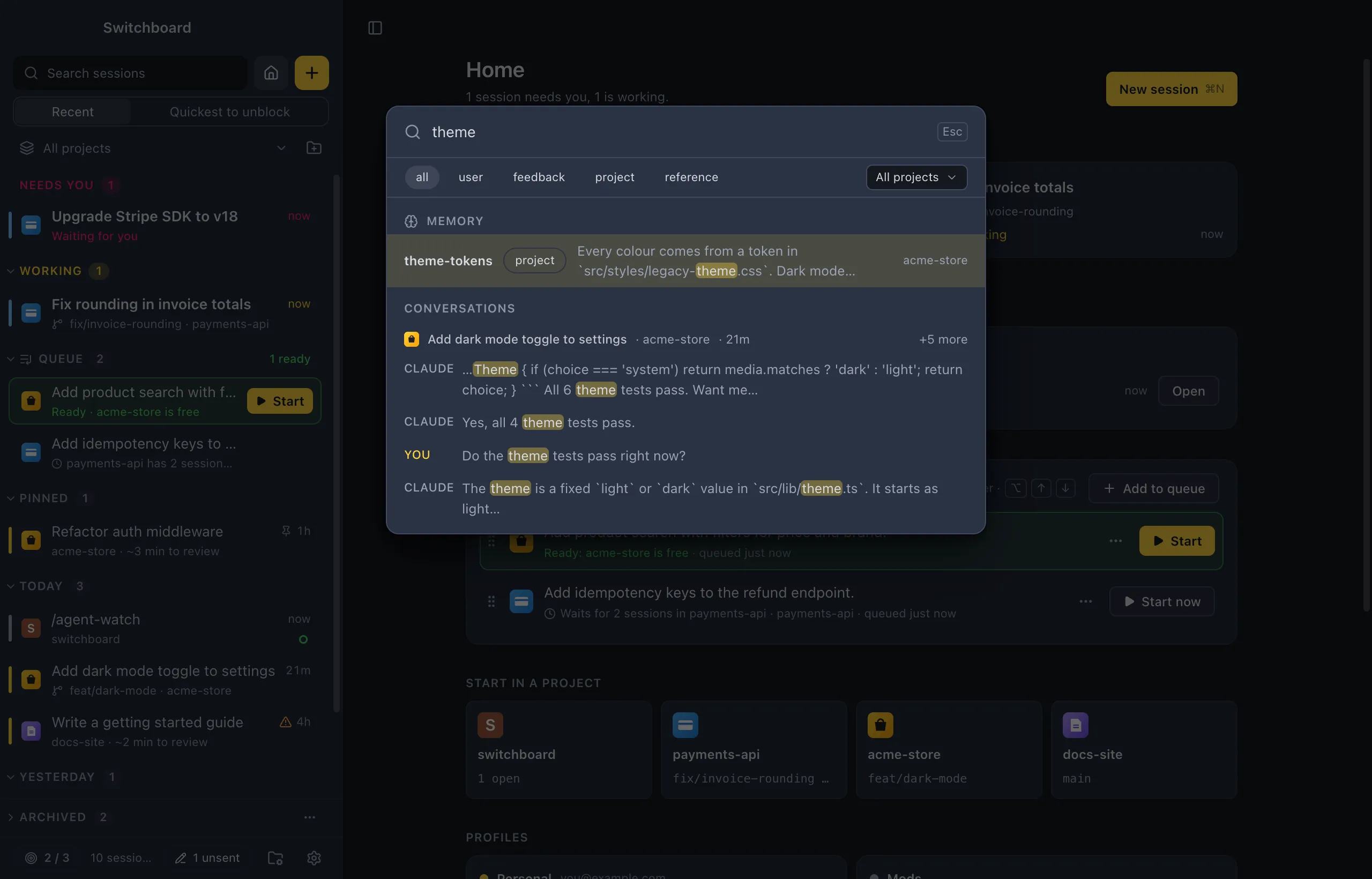The width and height of the screenshot is (1372, 879).
Task: Click the Add to queue button
Action: pyautogui.click(x=1153, y=488)
